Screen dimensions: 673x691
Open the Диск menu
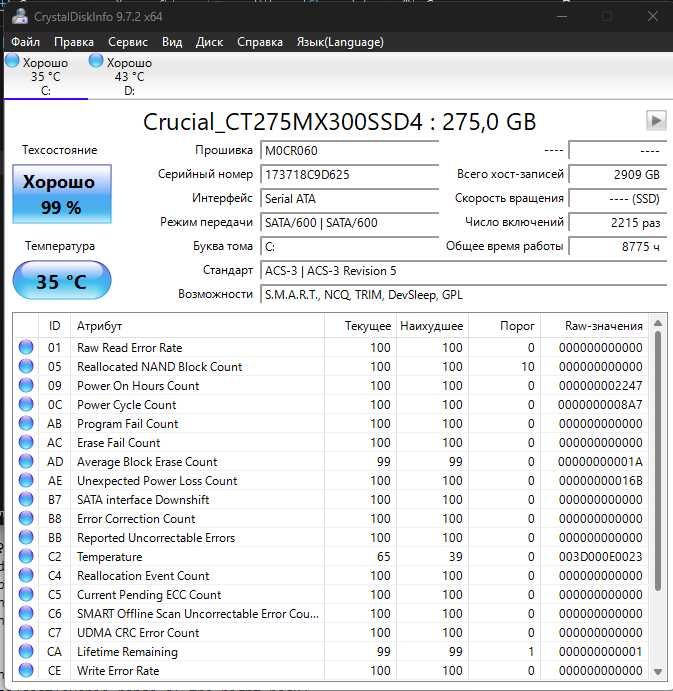(209, 42)
